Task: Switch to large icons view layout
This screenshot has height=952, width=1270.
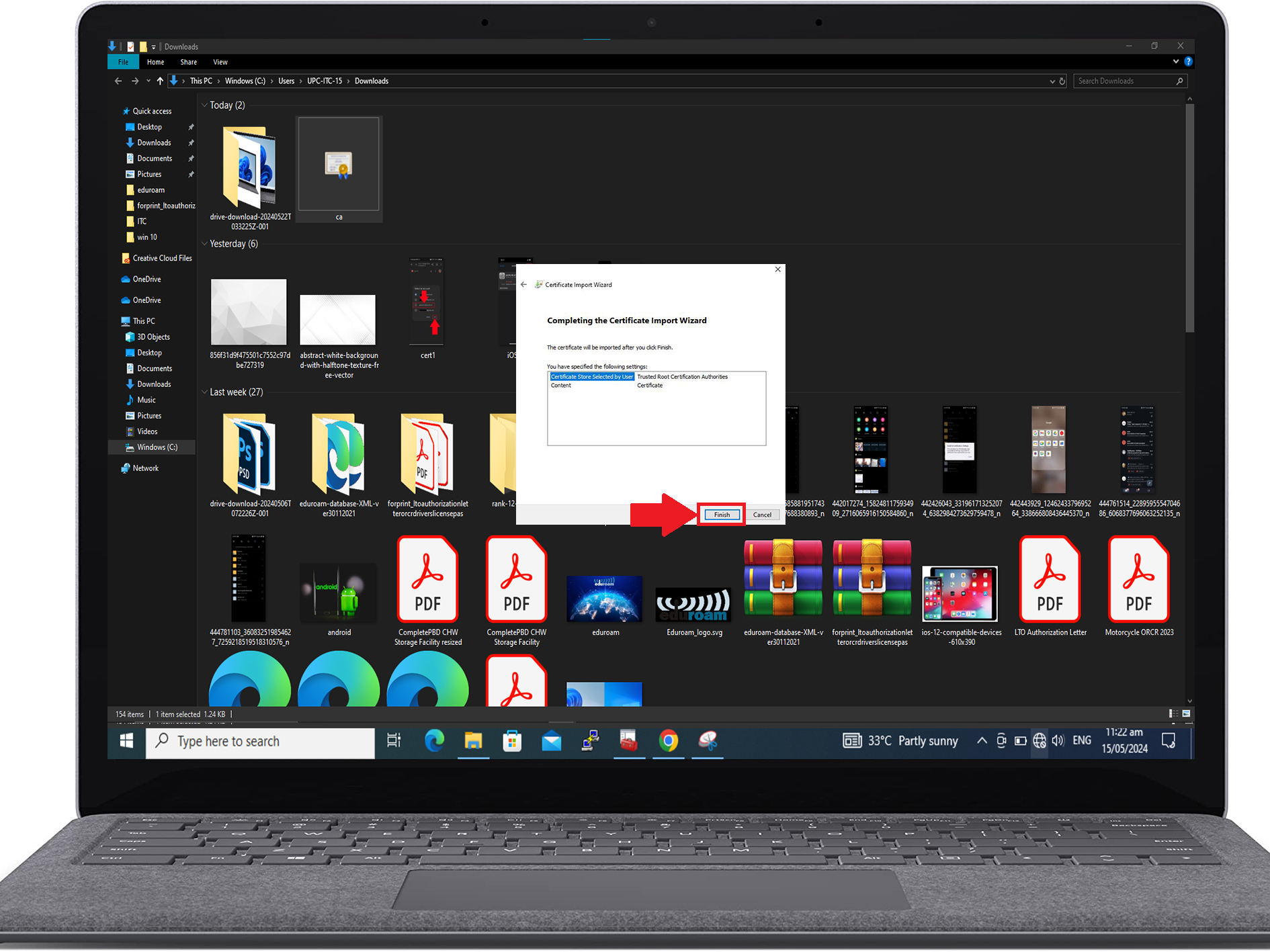Action: (x=1186, y=714)
